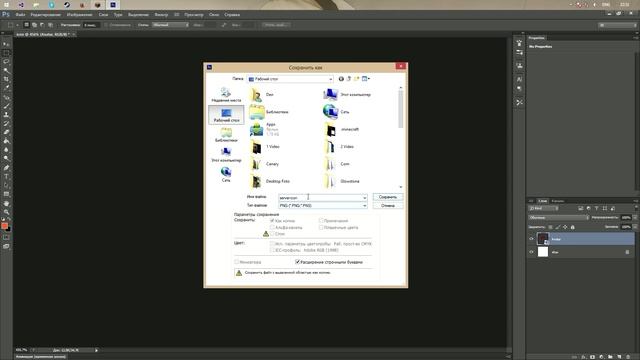Click the file name input field
640x360 pixels.
tap(320, 198)
